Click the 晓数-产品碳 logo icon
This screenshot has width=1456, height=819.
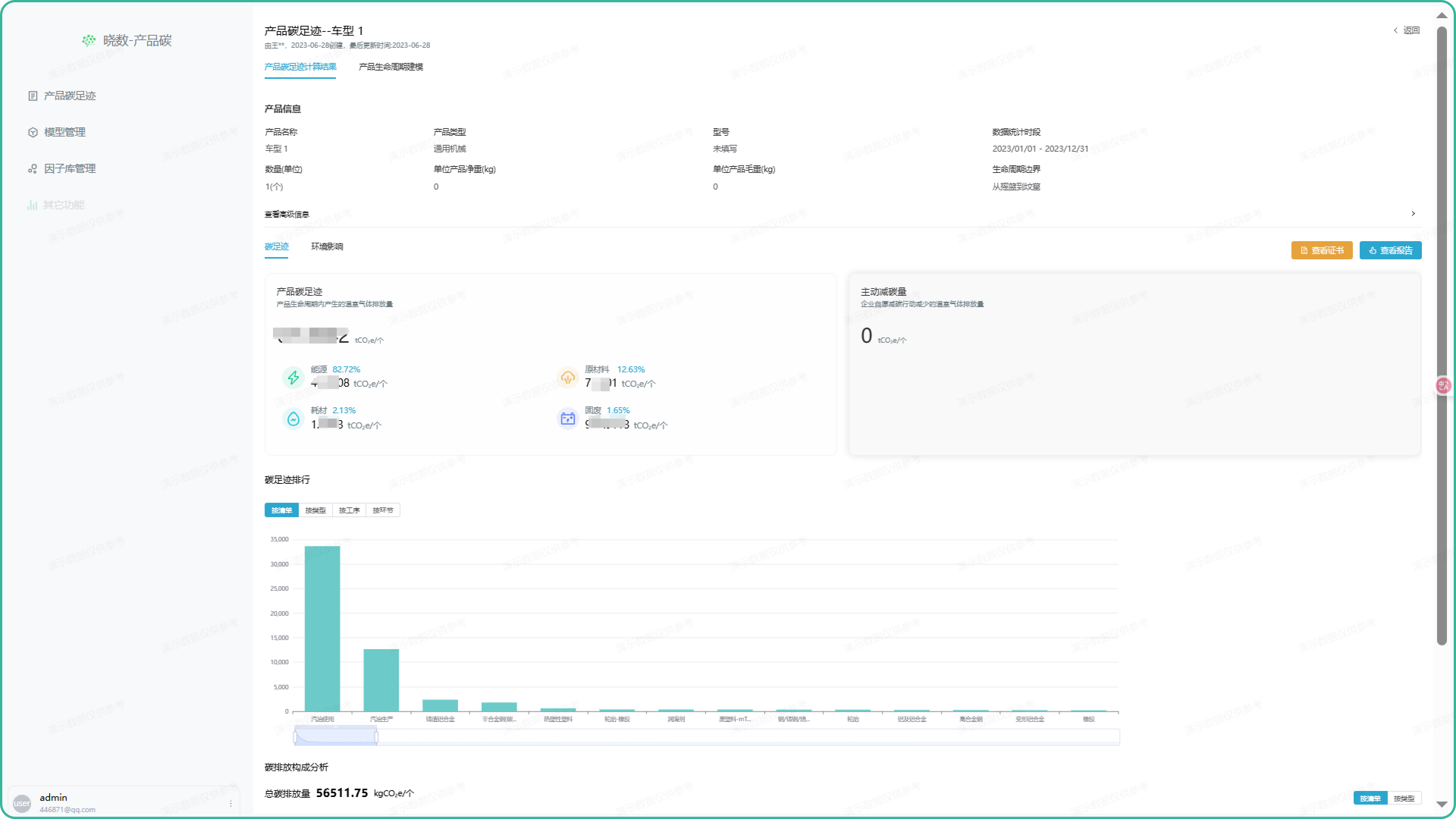(89, 40)
